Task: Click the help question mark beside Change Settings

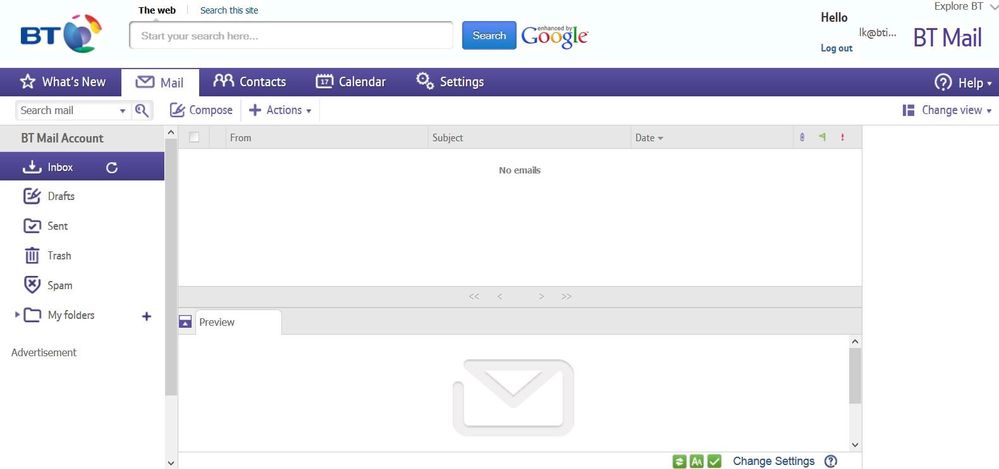Action: click(x=831, y=461)
